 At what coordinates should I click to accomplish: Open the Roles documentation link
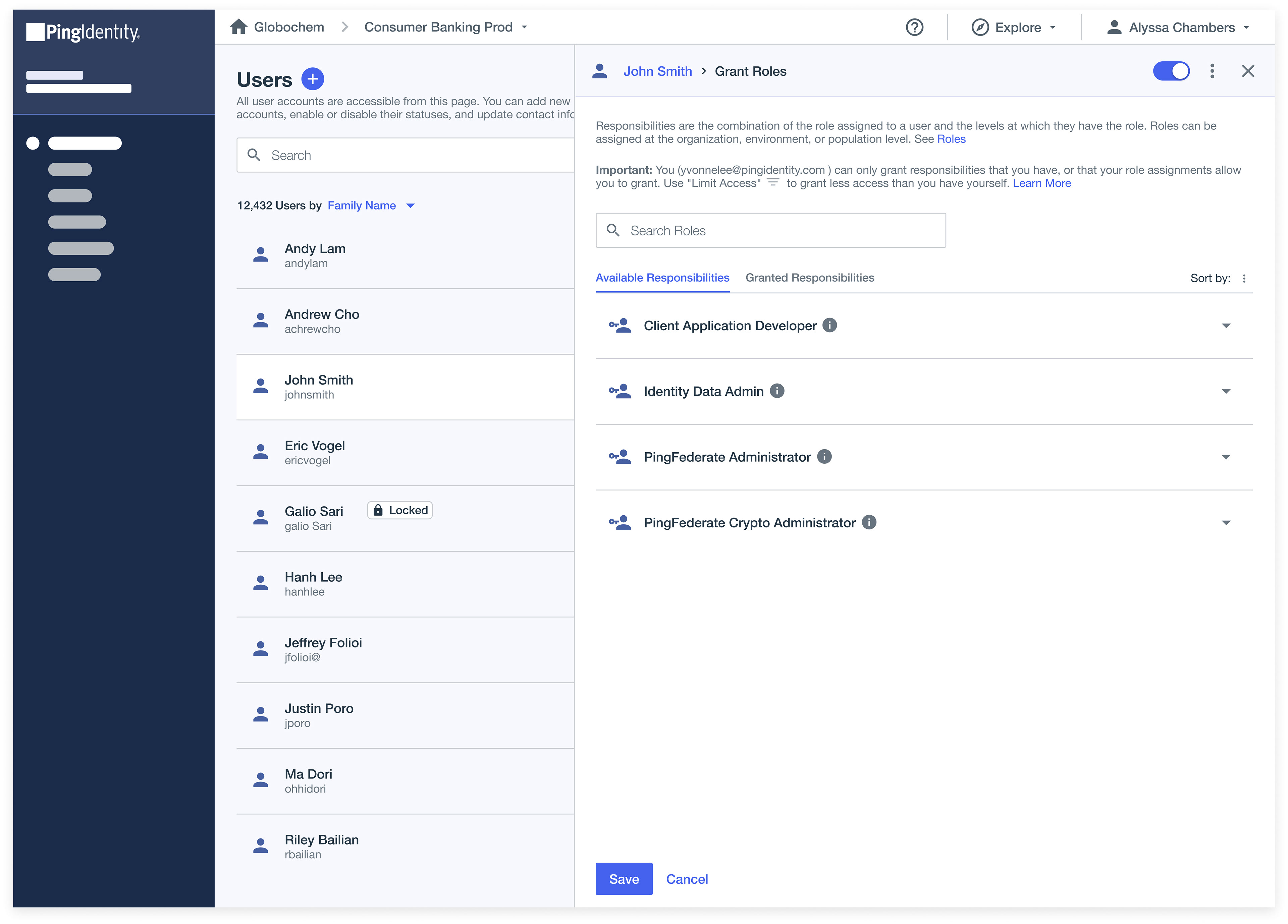coord(951,139)
